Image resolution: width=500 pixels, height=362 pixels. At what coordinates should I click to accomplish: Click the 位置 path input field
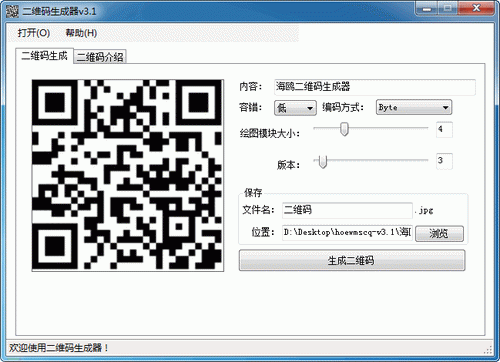(347, 232)
